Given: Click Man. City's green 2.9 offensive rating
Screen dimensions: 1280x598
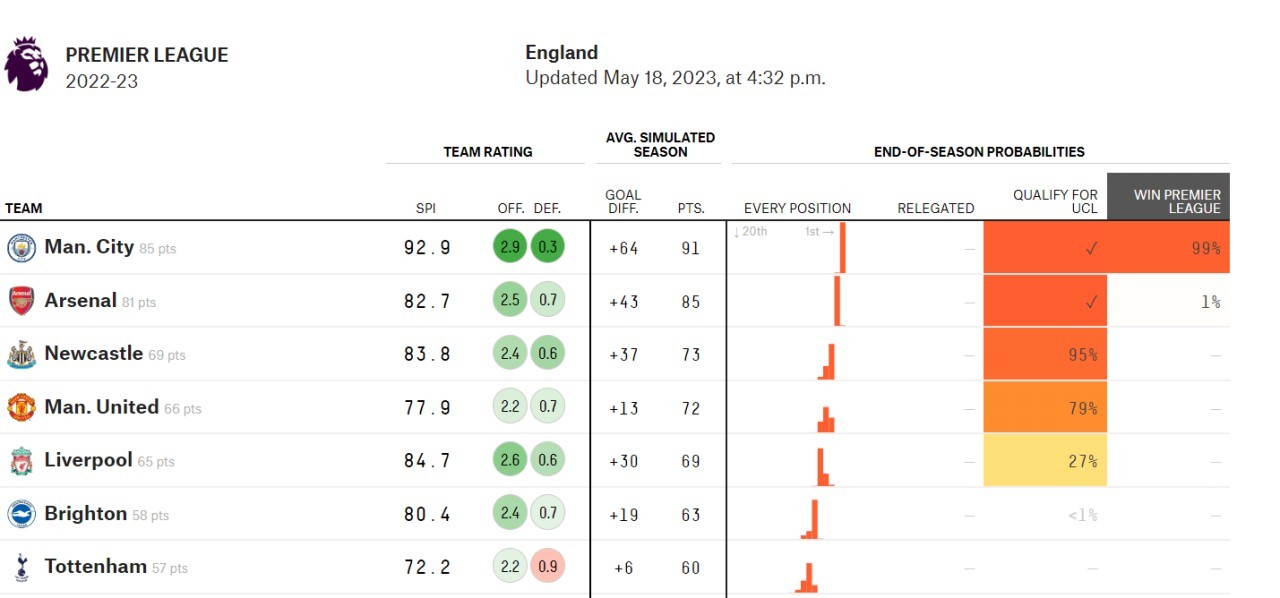Looking at the screenshot, I should [x=510, y=248].
